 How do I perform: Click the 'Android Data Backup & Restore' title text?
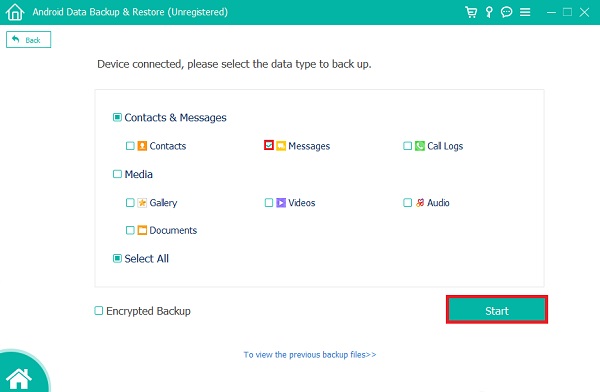(130, 12)
